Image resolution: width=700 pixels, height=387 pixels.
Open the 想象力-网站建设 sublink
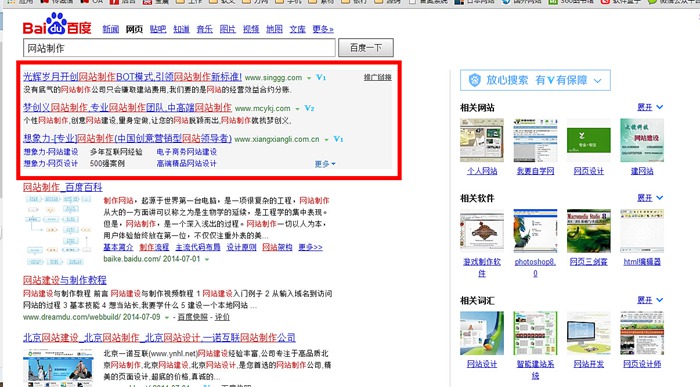(51, 152)
